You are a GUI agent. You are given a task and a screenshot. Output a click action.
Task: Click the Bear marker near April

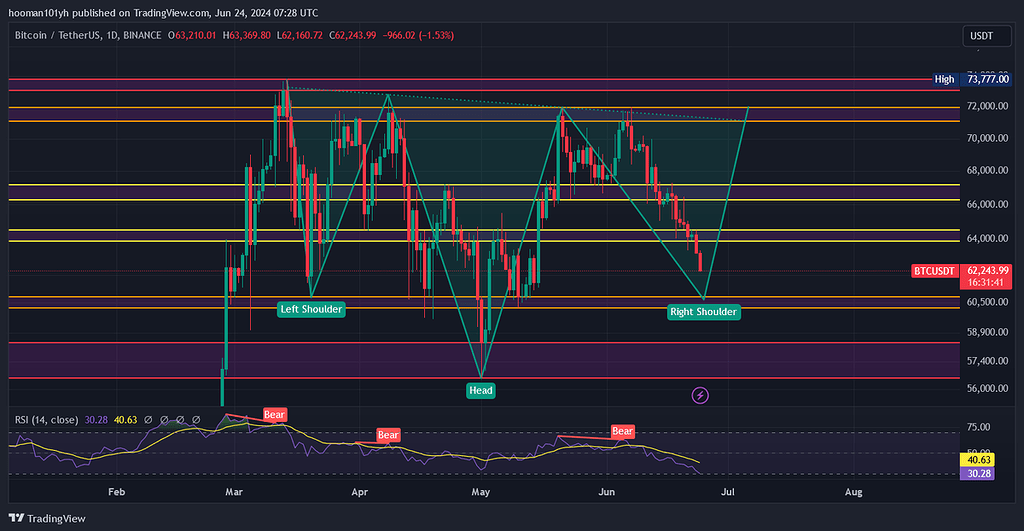[x=388, y=435]
